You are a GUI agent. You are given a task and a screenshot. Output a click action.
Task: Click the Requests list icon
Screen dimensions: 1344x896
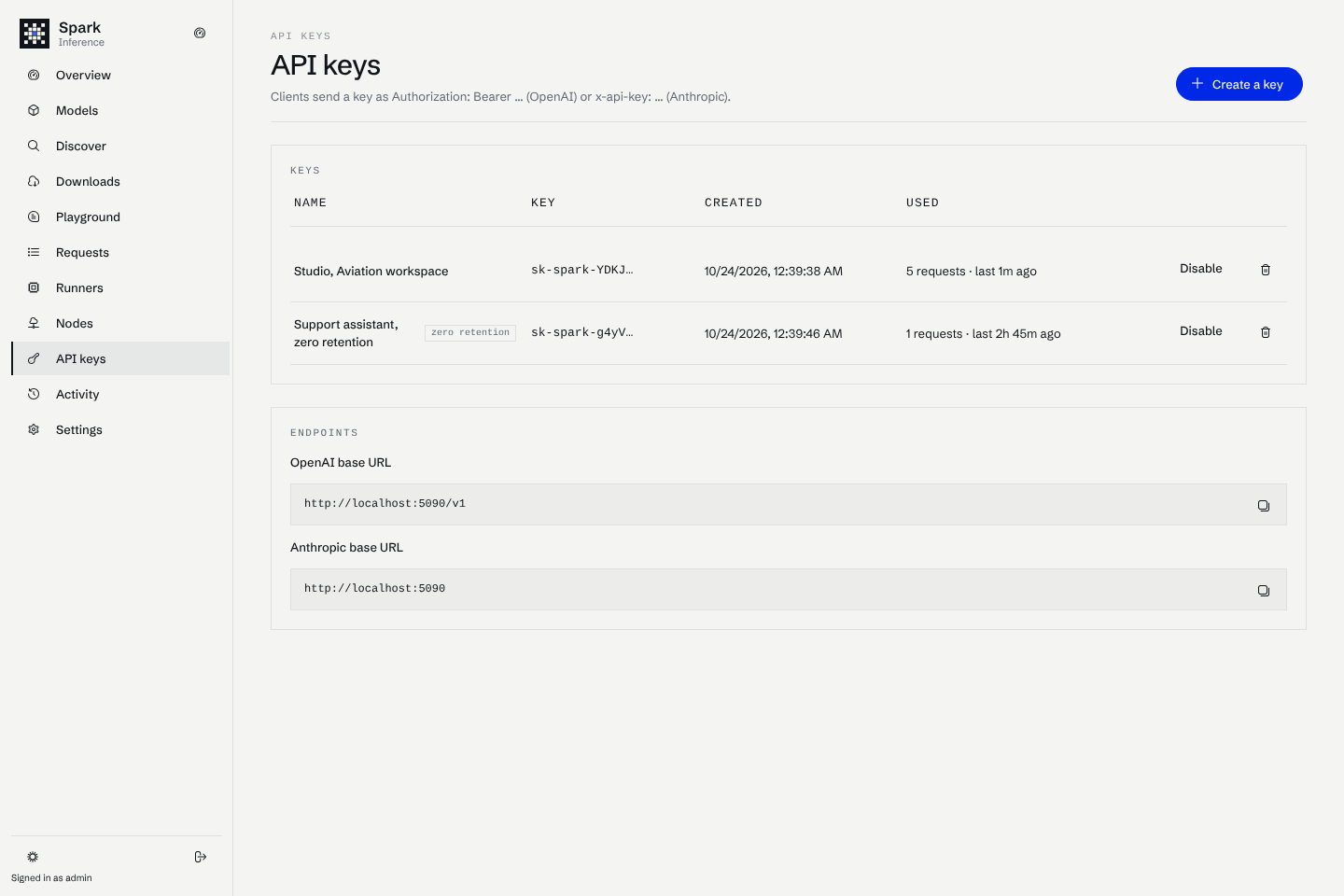point(34,252)
